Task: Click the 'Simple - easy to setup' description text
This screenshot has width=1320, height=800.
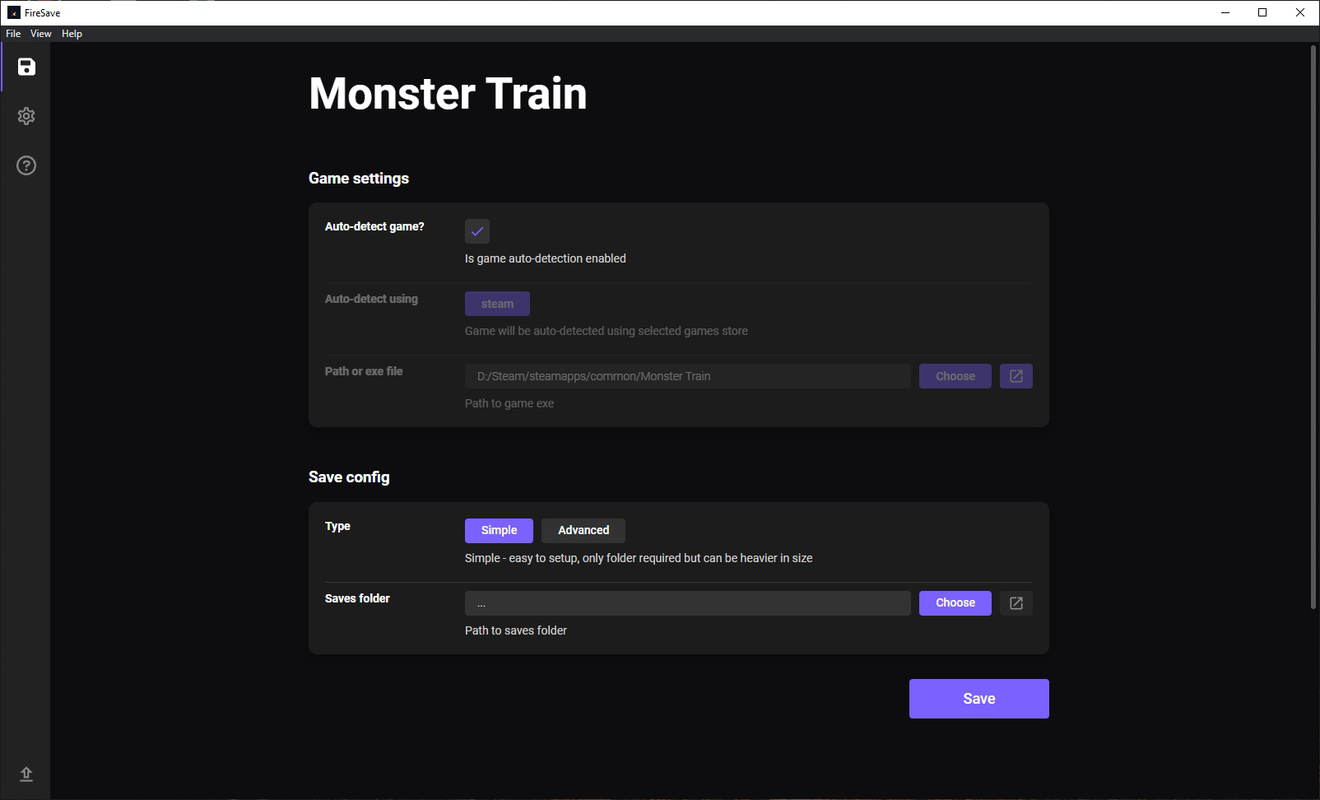Action: (x=639, y=558)
